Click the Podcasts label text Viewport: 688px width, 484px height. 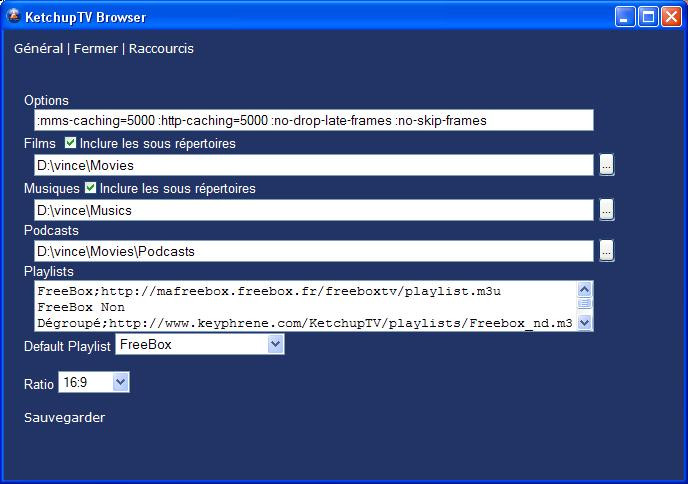[x=51, y=230]
